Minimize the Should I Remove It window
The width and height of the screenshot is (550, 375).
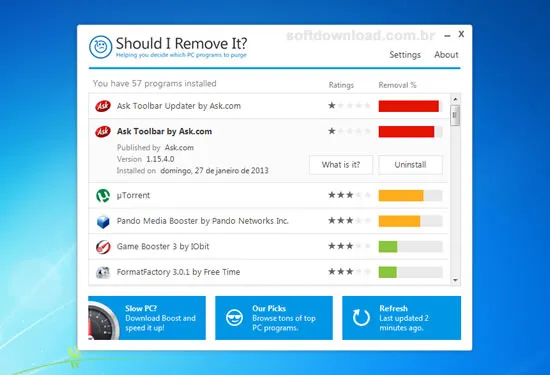(447, 35)
